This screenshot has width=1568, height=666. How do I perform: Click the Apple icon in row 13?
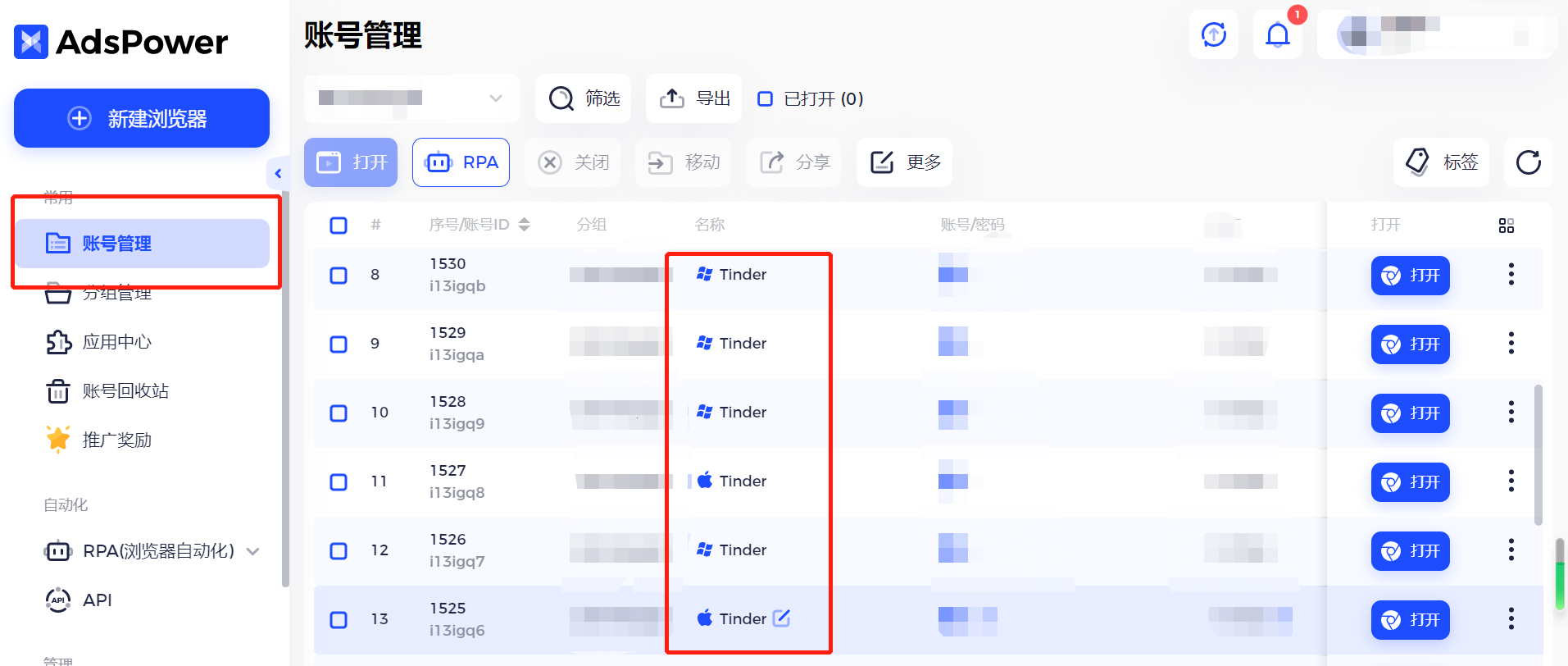(705, 618)
